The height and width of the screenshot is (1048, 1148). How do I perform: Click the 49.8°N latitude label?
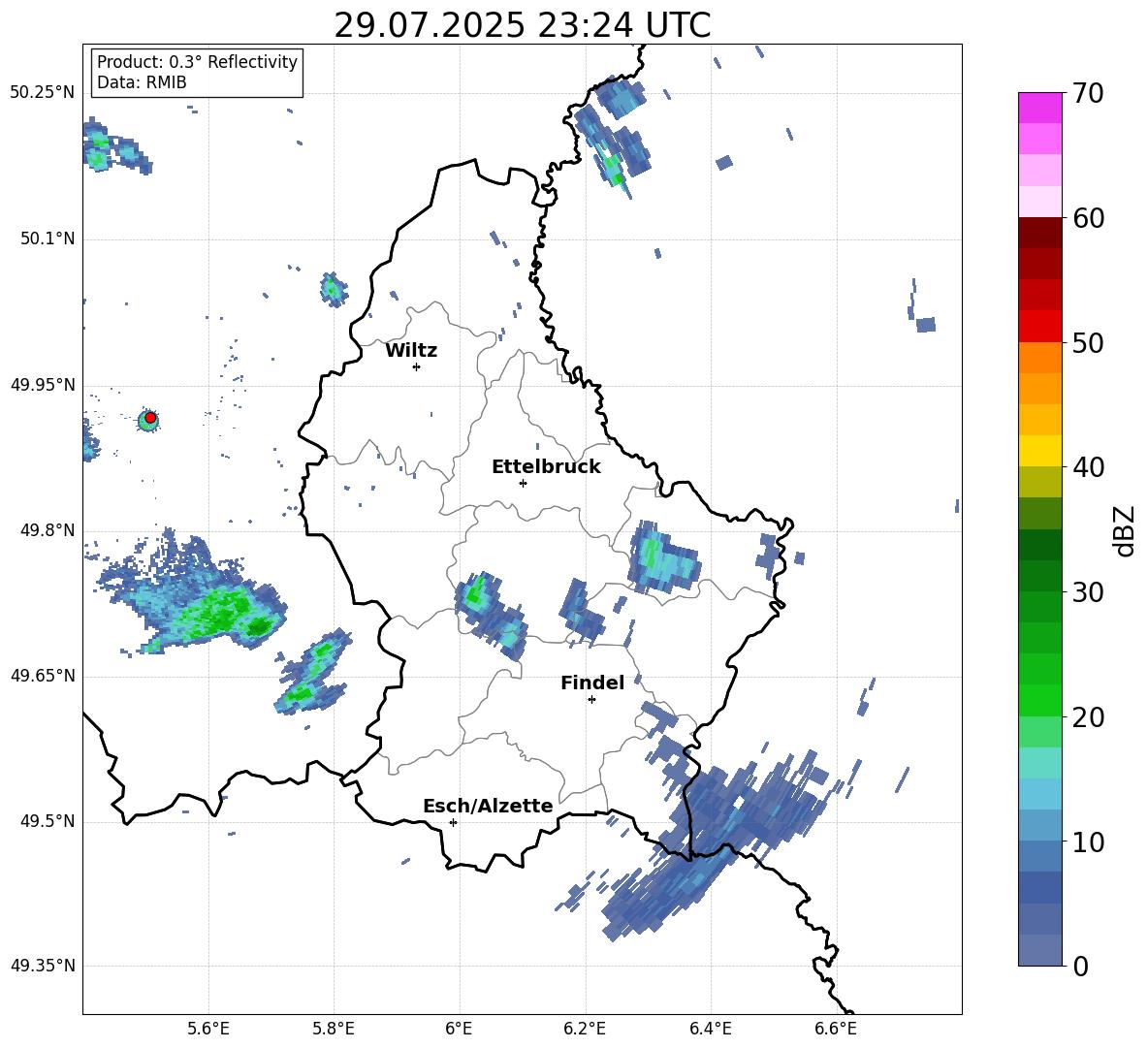48,530
